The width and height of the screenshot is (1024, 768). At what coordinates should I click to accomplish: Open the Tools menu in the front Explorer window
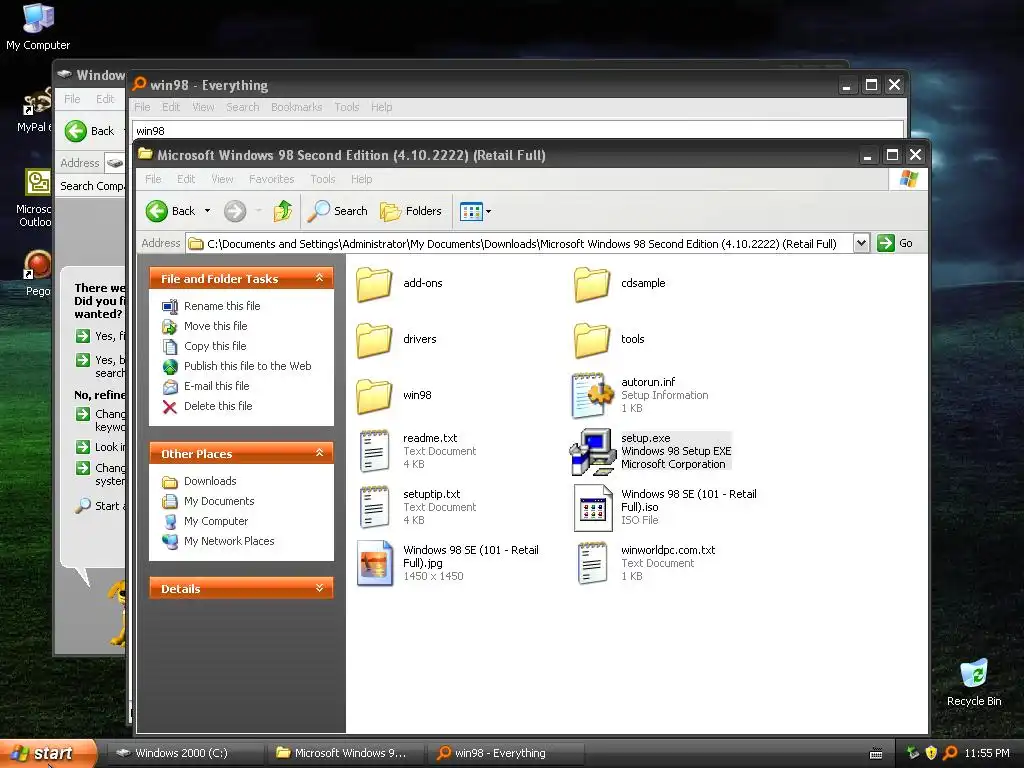click(323, 179)
